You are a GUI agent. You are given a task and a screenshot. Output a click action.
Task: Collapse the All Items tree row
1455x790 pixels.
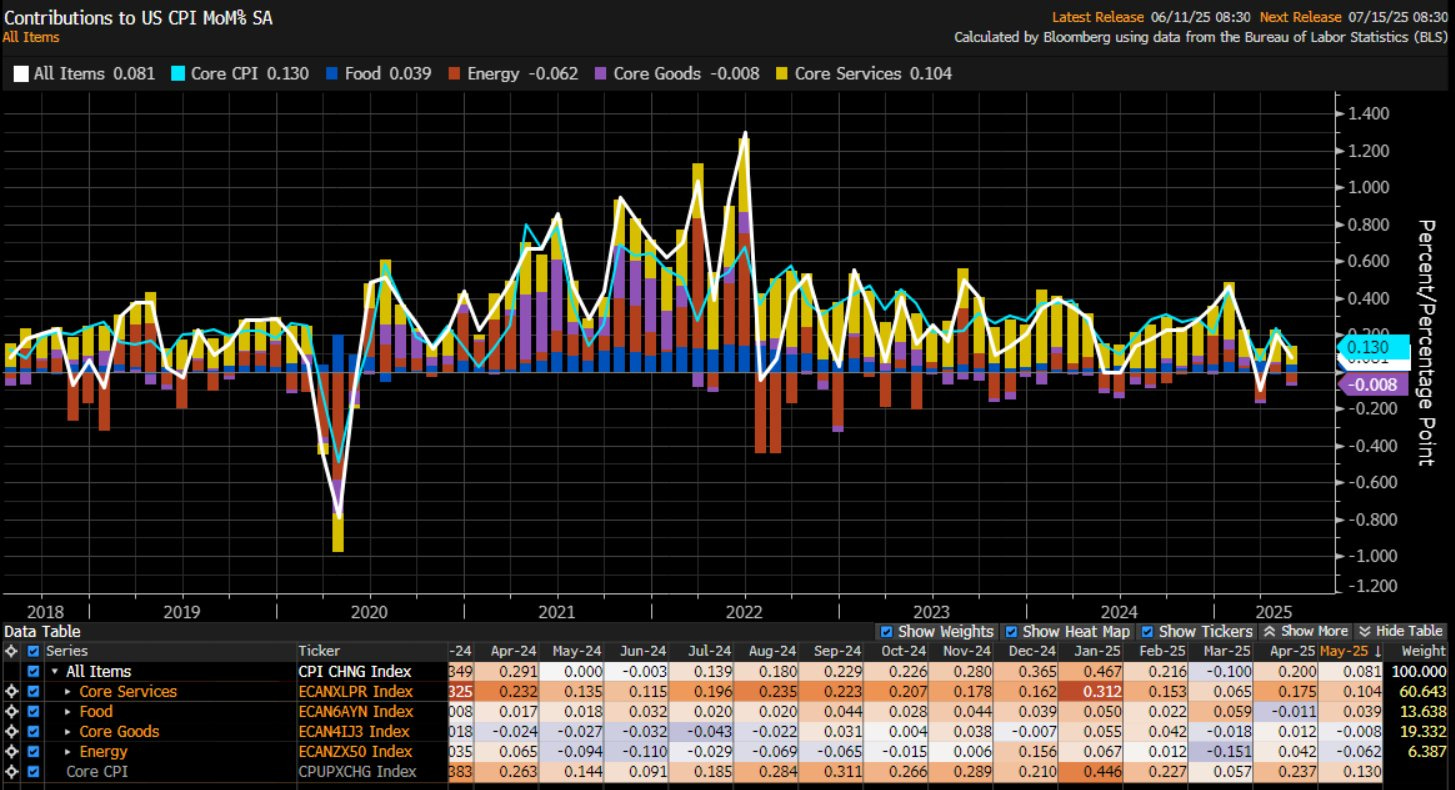[54, 672]
